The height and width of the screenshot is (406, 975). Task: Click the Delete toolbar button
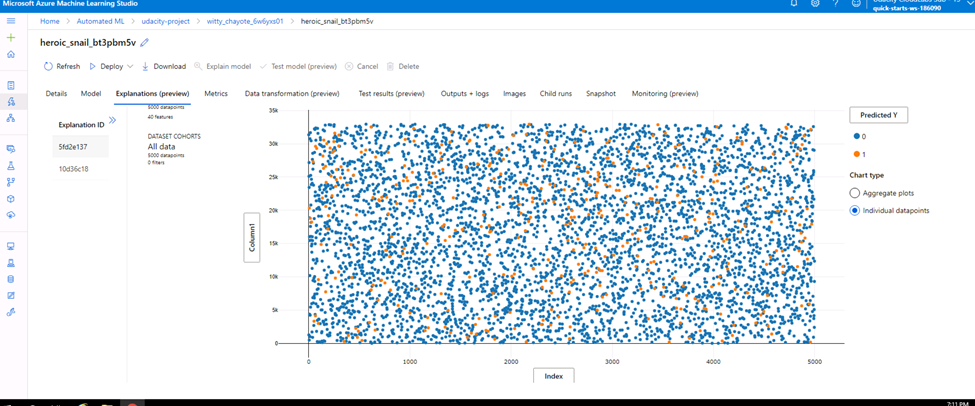403,66
